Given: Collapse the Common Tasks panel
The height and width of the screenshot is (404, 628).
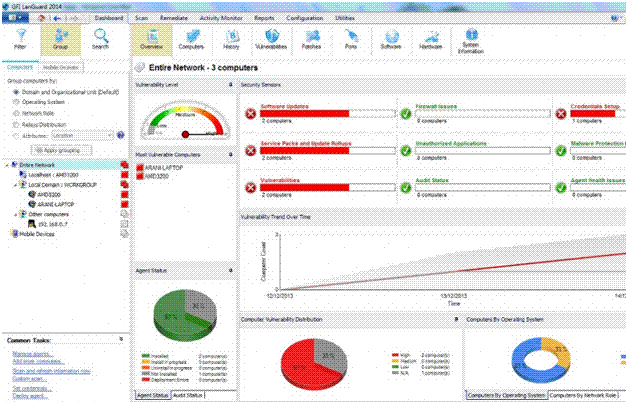Looking at the screenshot, I should point(121,339).
